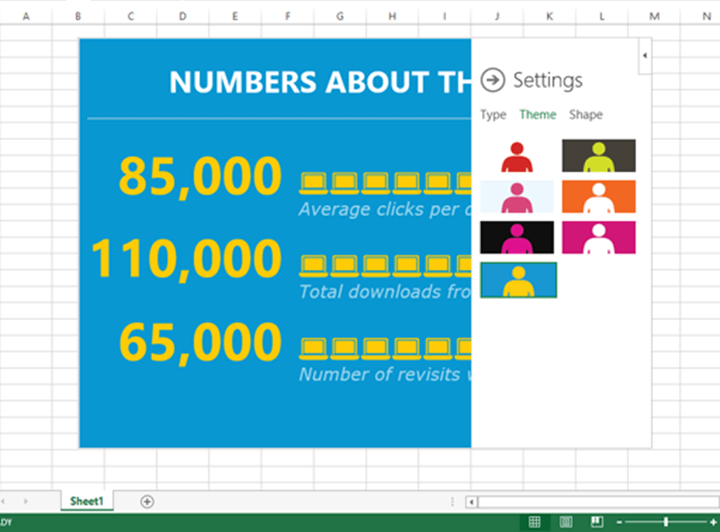Select the yellow figure on blue theme

(518, 279)
